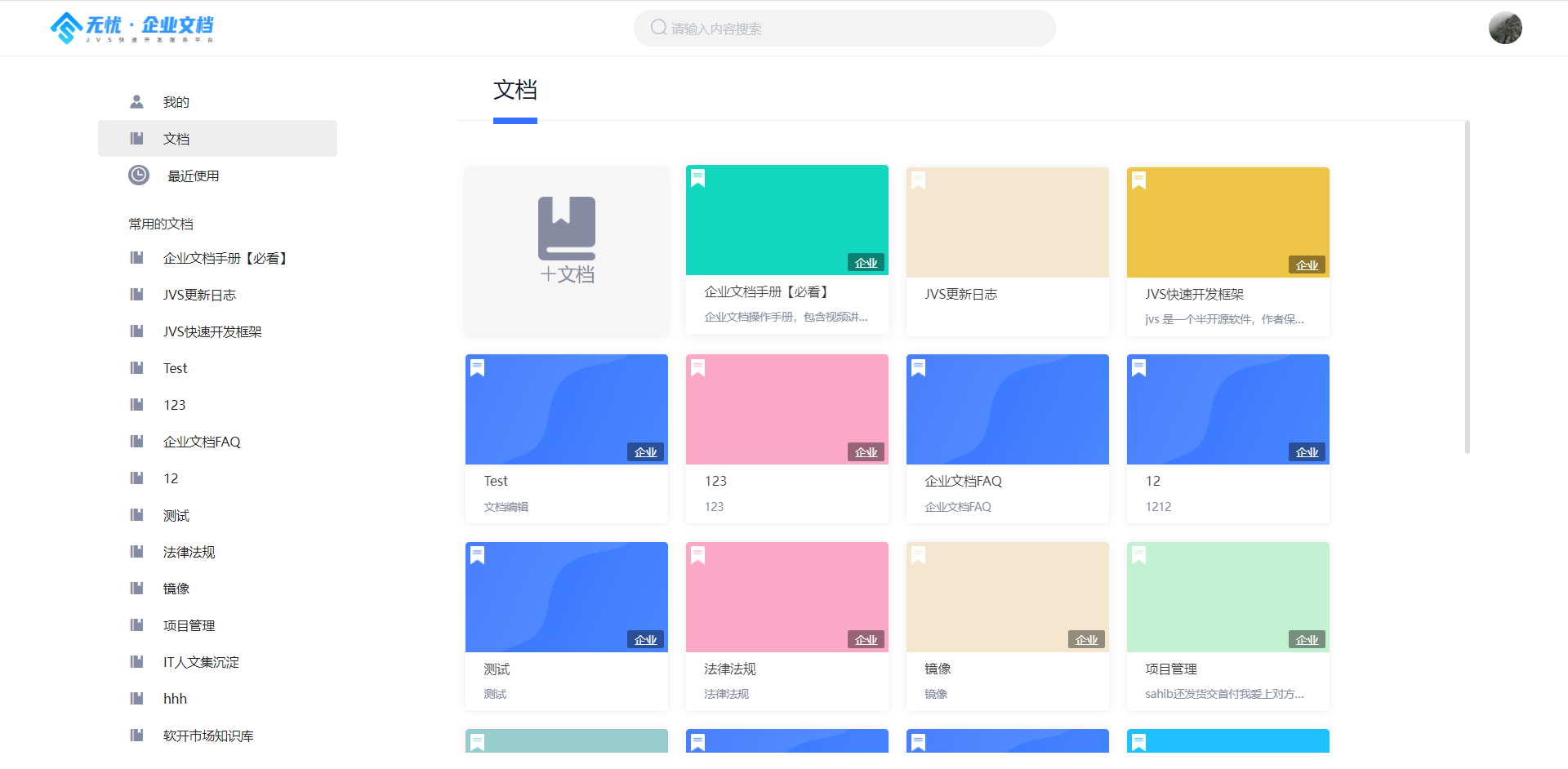Screen dimensions: 1568x769
Task: Click book icon beside 镜像 in sidebar
Action: [x=136, y=589]
